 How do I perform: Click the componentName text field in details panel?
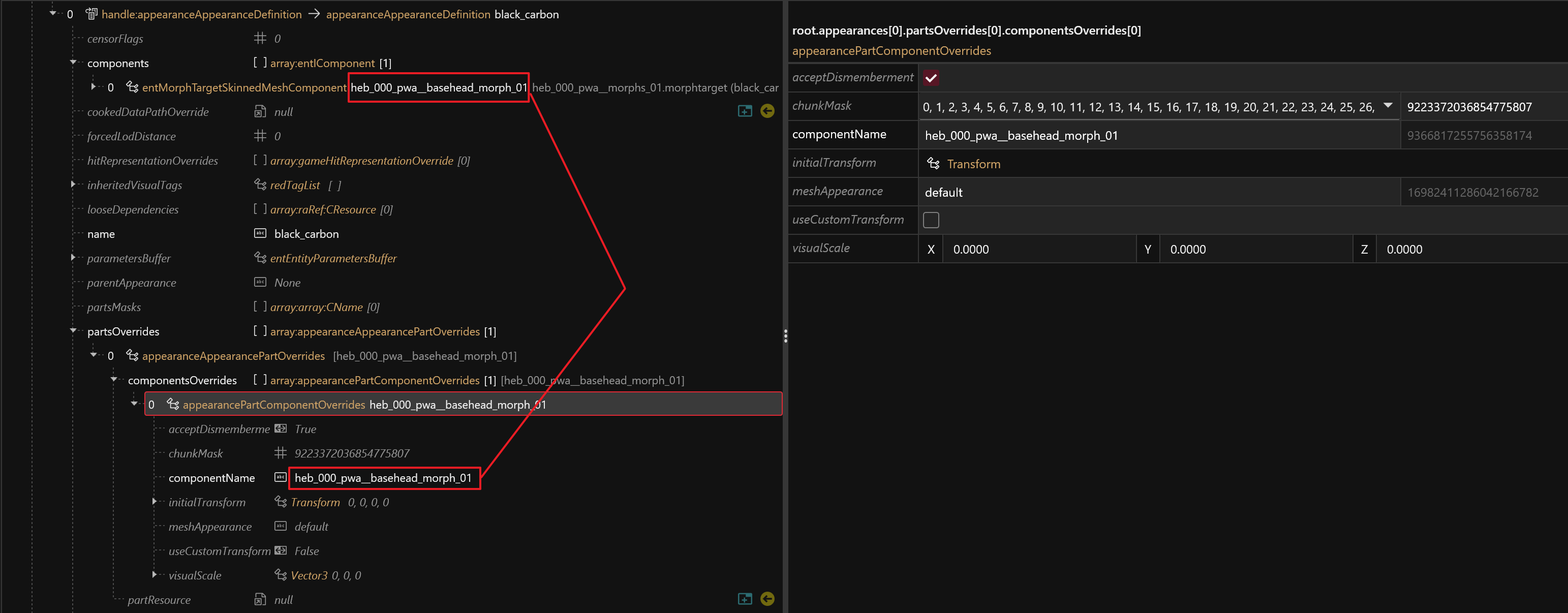pos(1156,135)
